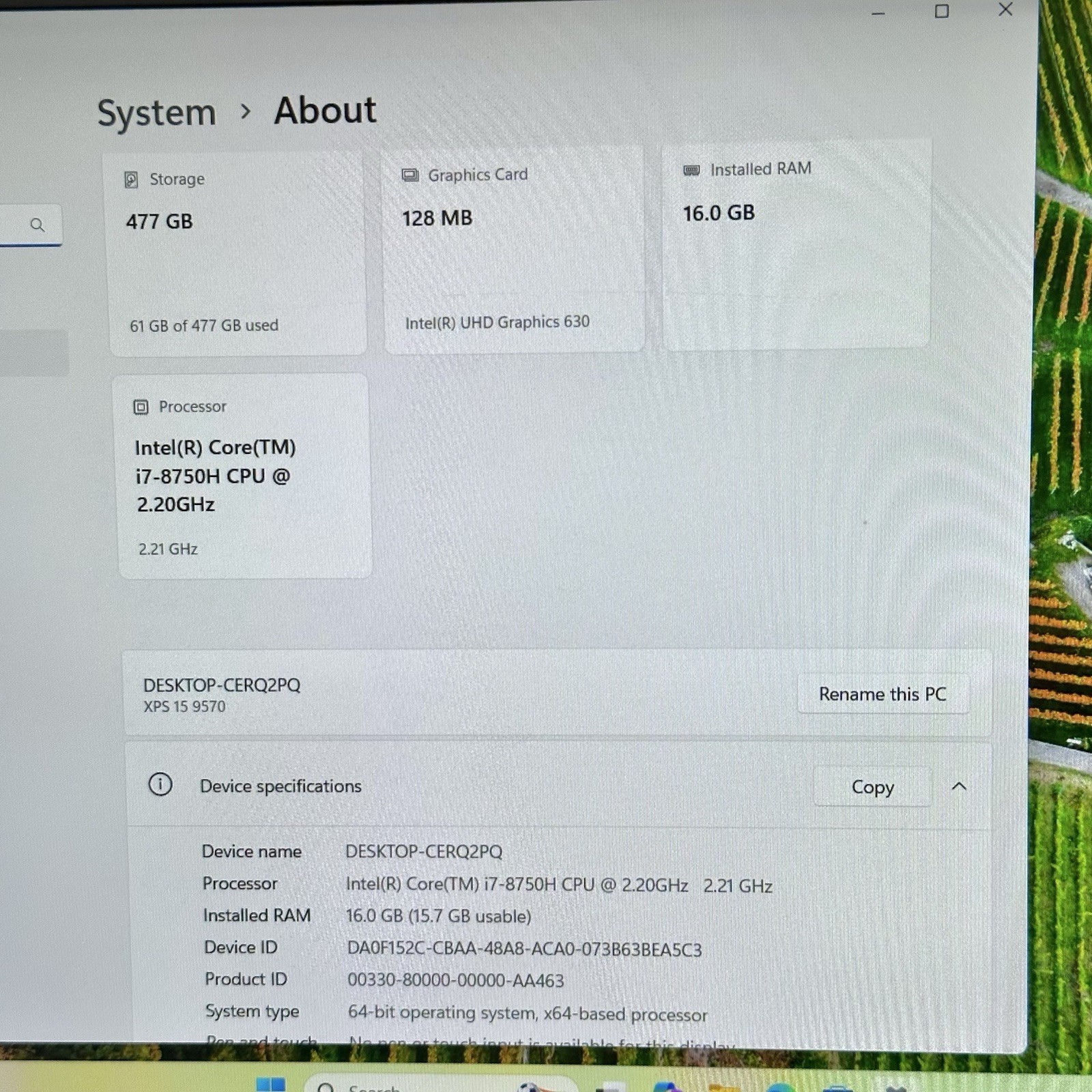This screenshot has height=1092, width=1092.
Task: Click the Processor chip icon
Action: coord(141,407)
